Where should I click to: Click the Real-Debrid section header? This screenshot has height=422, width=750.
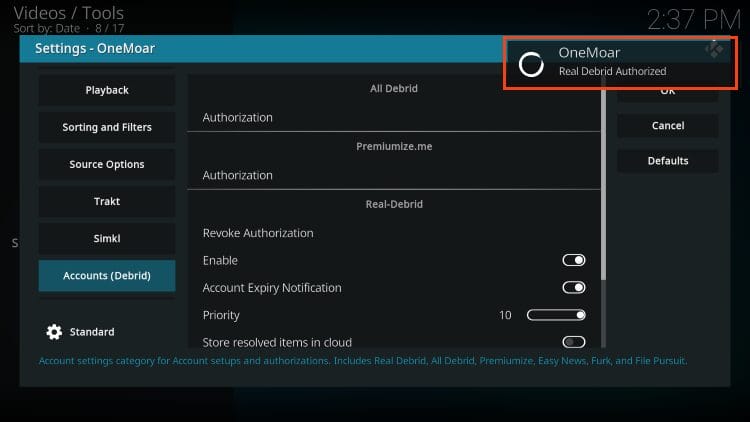[x=394, y=204]
